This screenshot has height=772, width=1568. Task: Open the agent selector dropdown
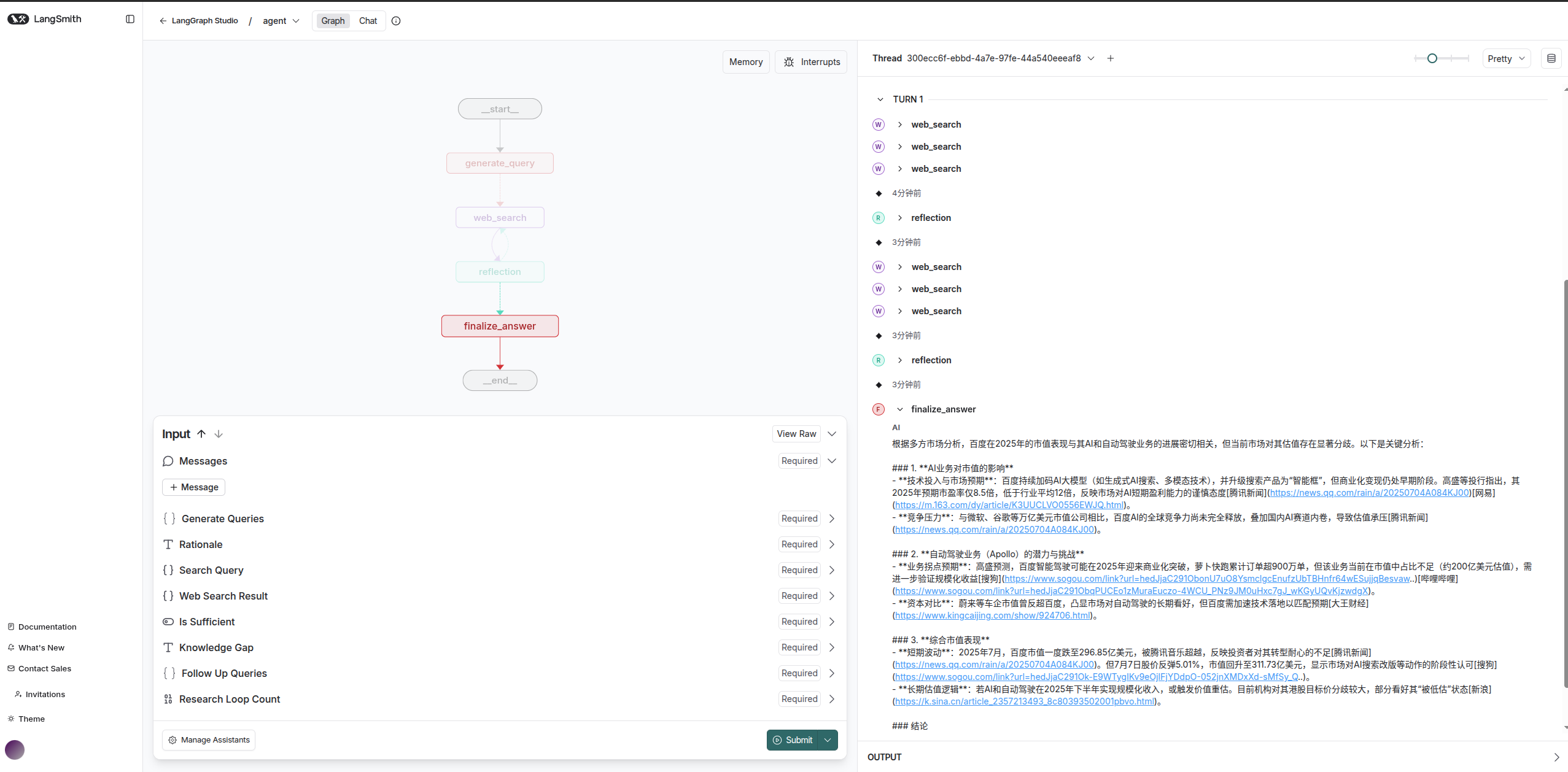pyautogui.click(x=281, y=21)
